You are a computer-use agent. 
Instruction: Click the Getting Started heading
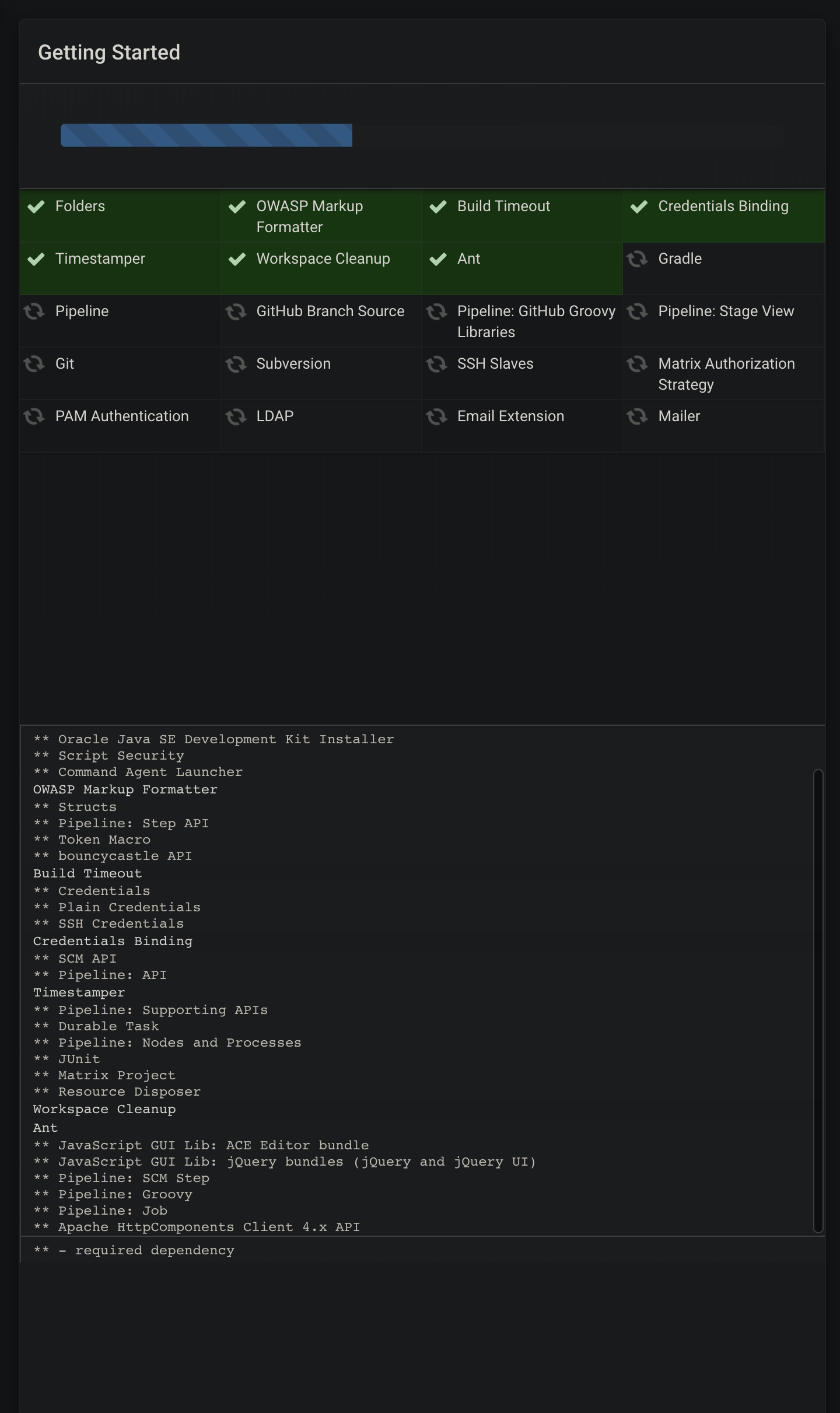click(109, 53)
